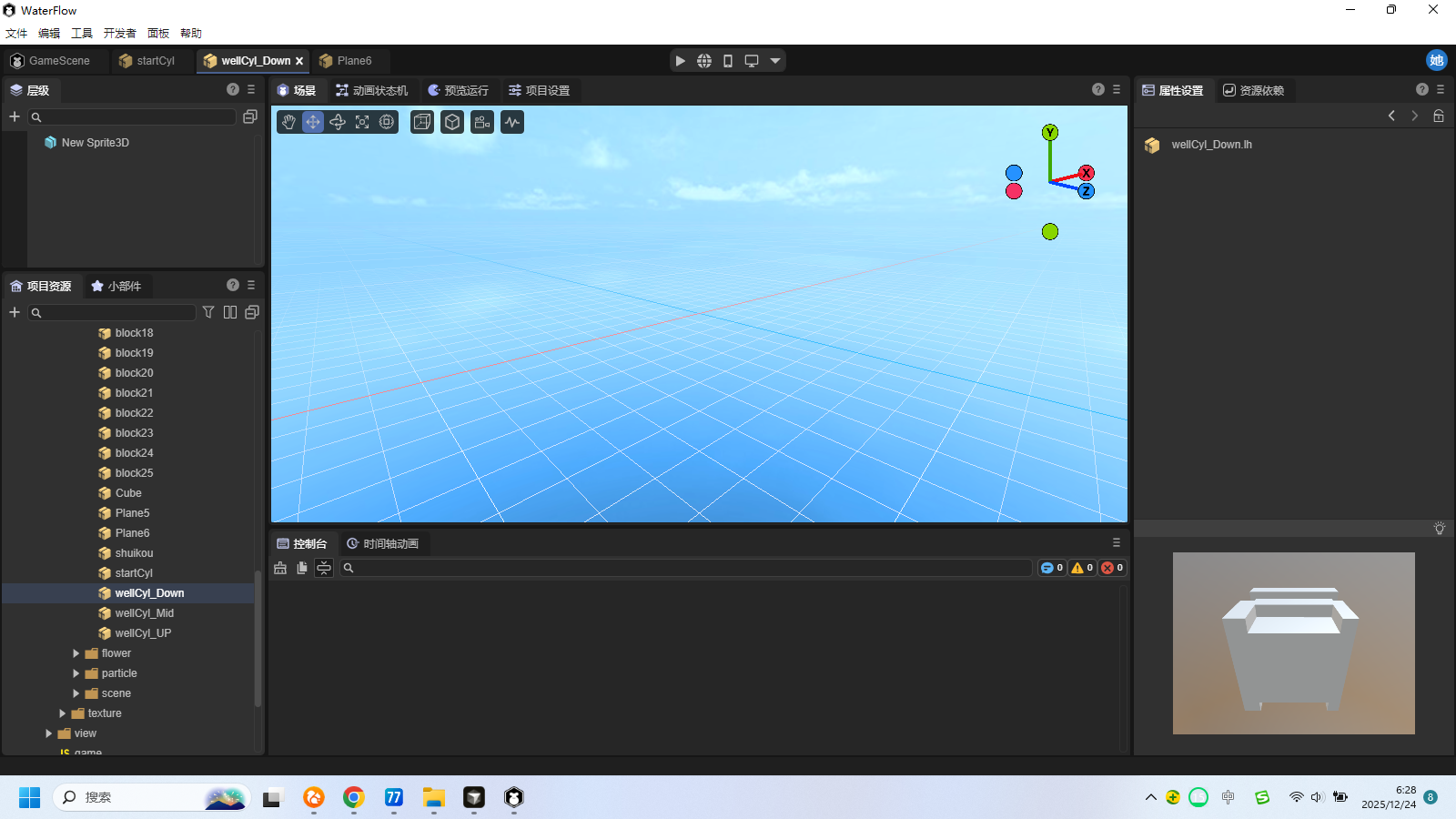Select the wellCyl_Mid asset
The height and width of the screenshot is (819, 1456).
click(x=144, y=613)
